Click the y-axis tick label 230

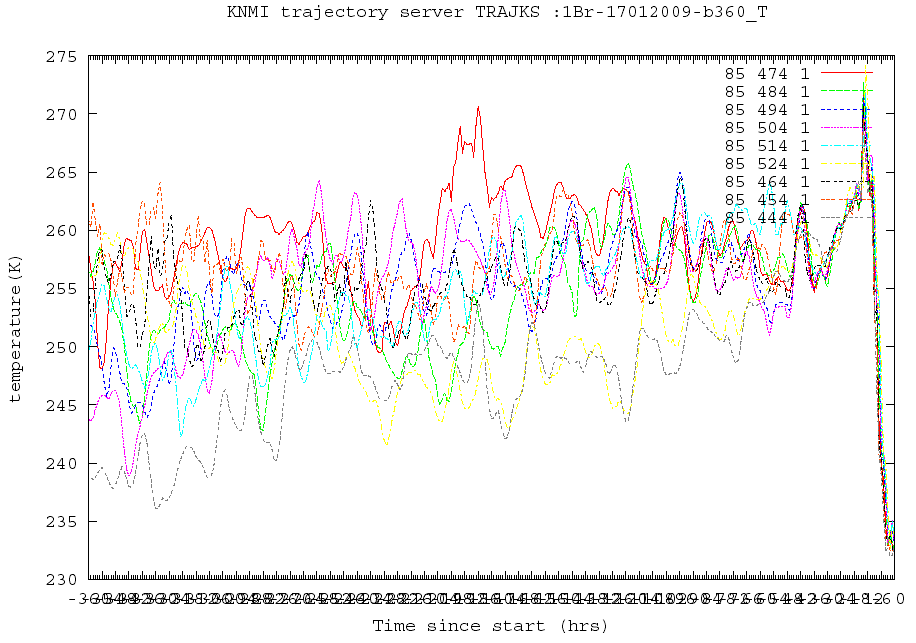coord(61,579)
